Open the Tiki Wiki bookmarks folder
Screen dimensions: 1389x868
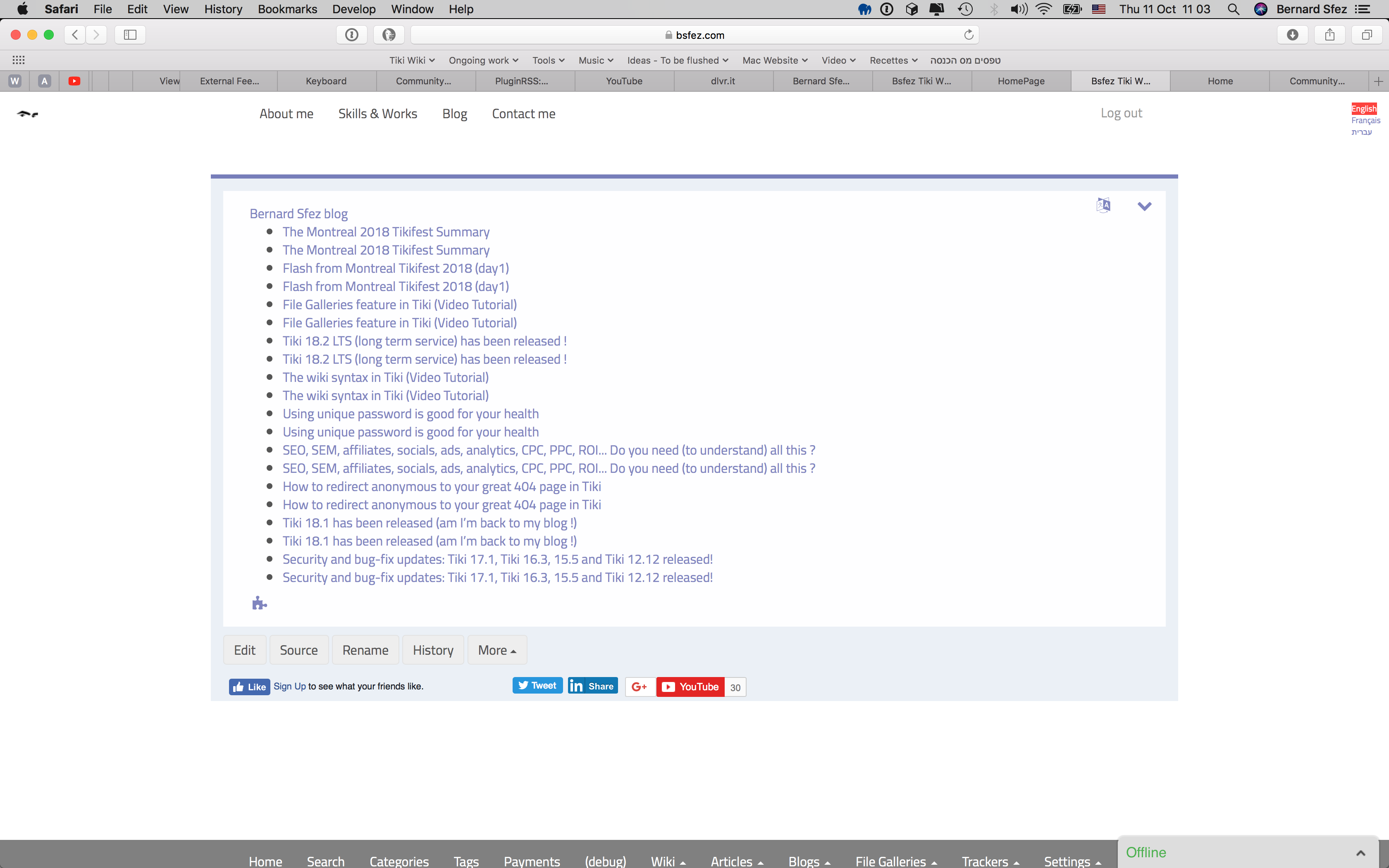[412, 60]
